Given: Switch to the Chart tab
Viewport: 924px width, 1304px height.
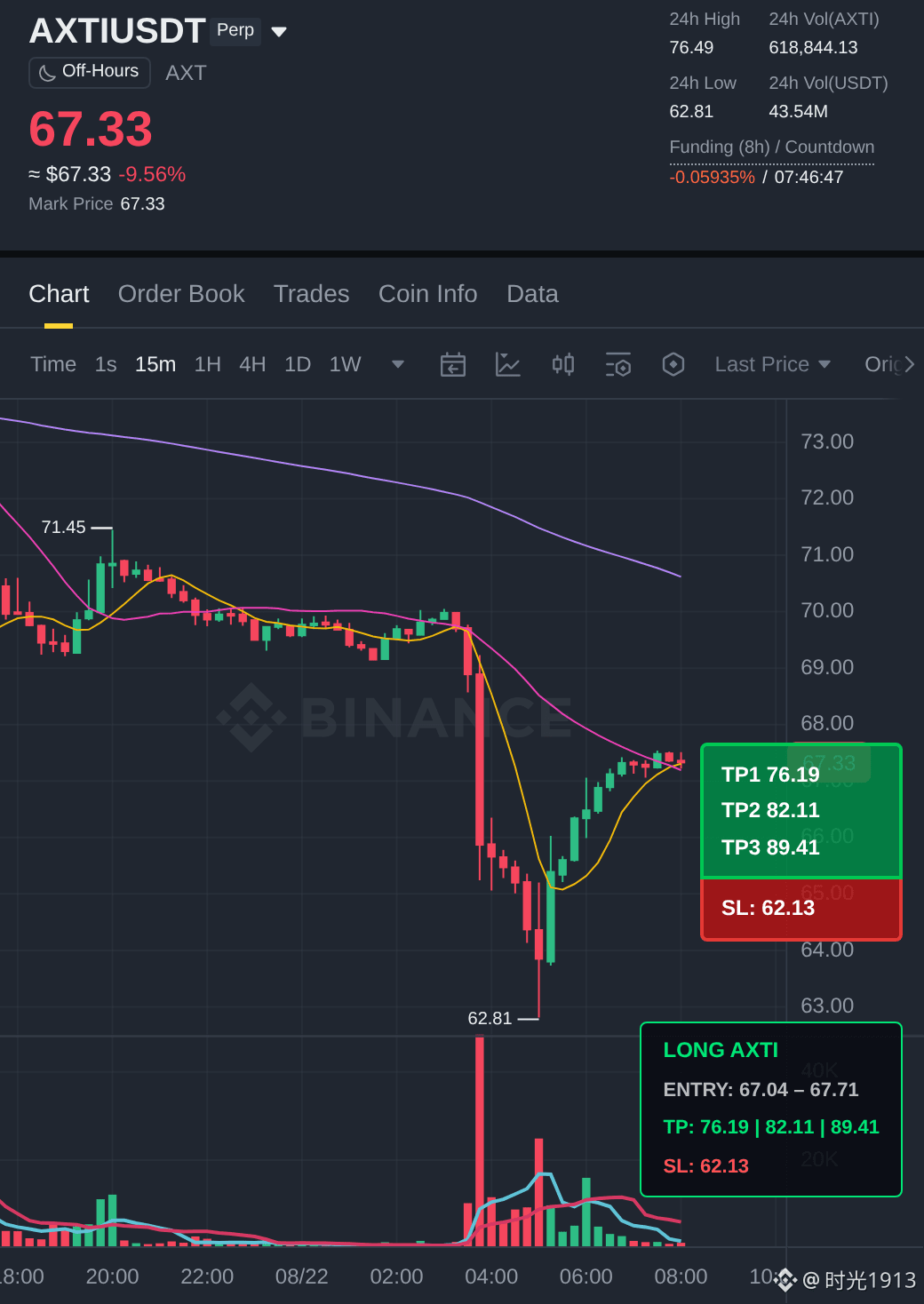Looking at the screenshot, I should pyautogui.click(x=59, y=294).
